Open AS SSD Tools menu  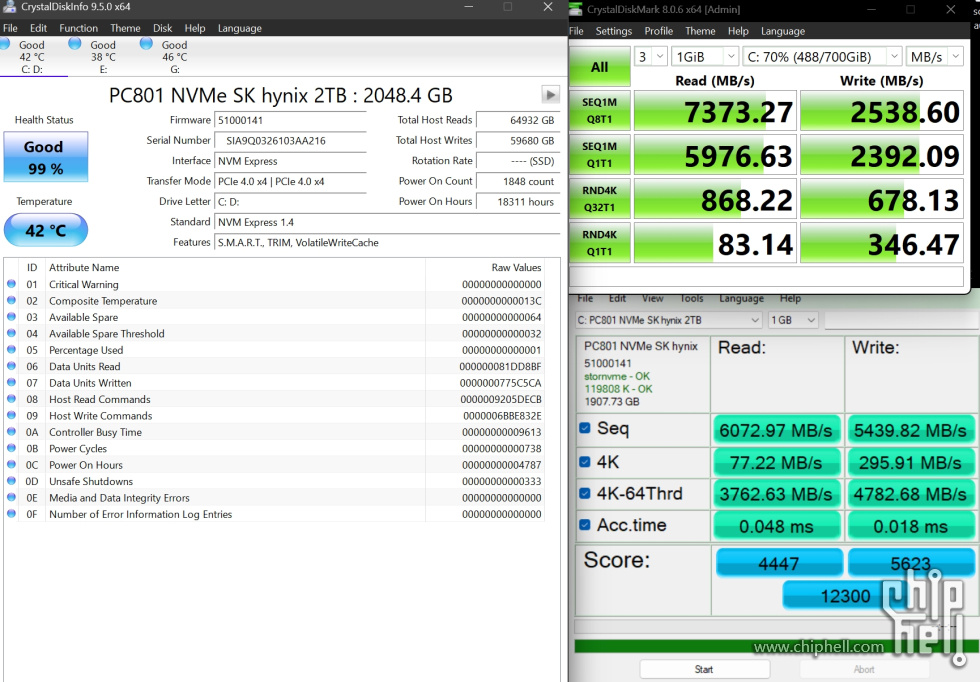pyautogui.click(x=691, y=299)
